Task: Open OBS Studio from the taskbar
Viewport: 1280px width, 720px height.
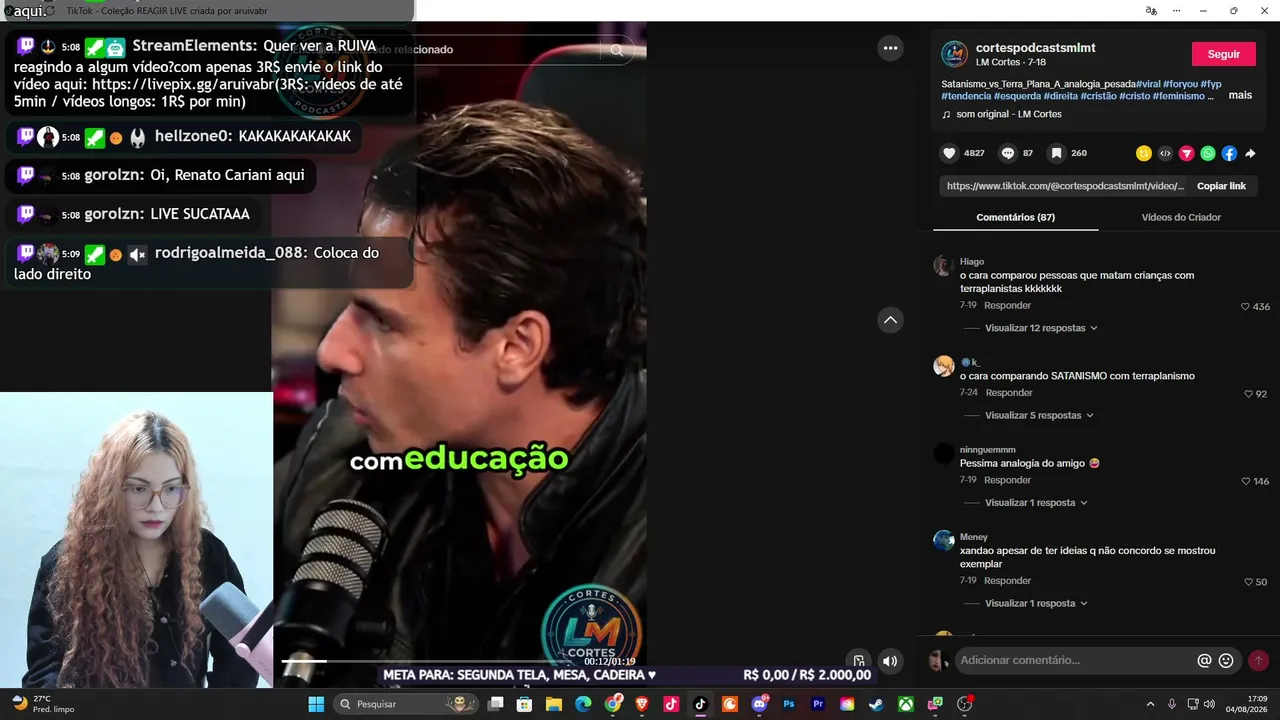Action: point(964,704)
